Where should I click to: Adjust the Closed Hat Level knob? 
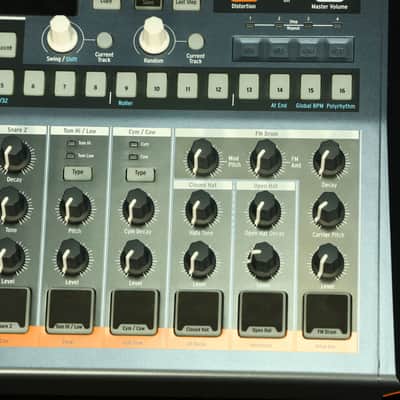[200, 260]
